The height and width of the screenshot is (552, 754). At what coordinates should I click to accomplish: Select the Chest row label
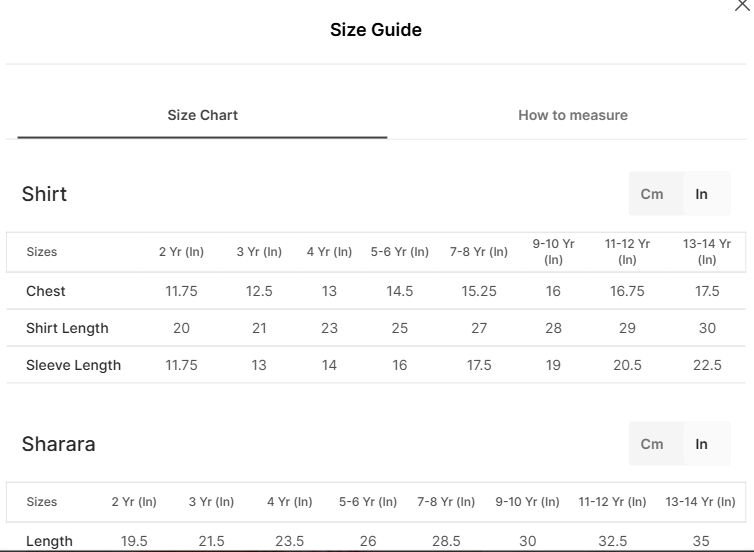pyautogui.click(x=46, y=291)
